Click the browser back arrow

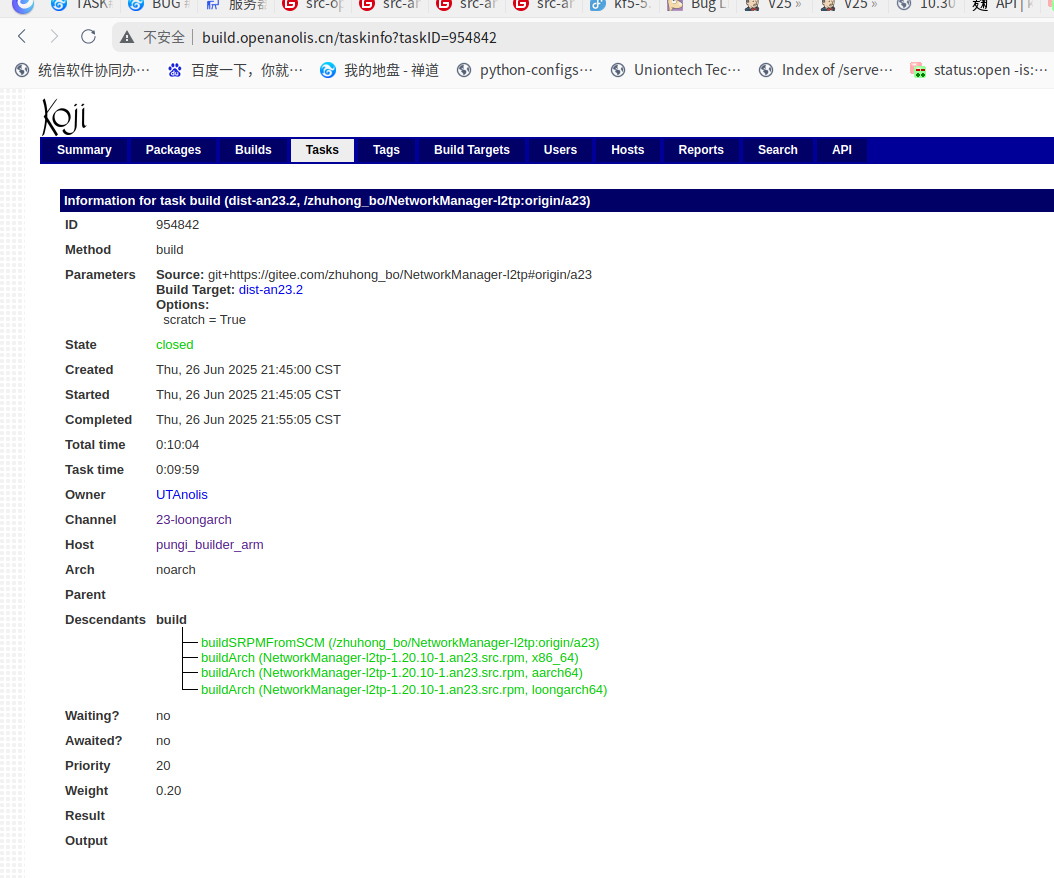pyautogui.click(x=22, y=37)
